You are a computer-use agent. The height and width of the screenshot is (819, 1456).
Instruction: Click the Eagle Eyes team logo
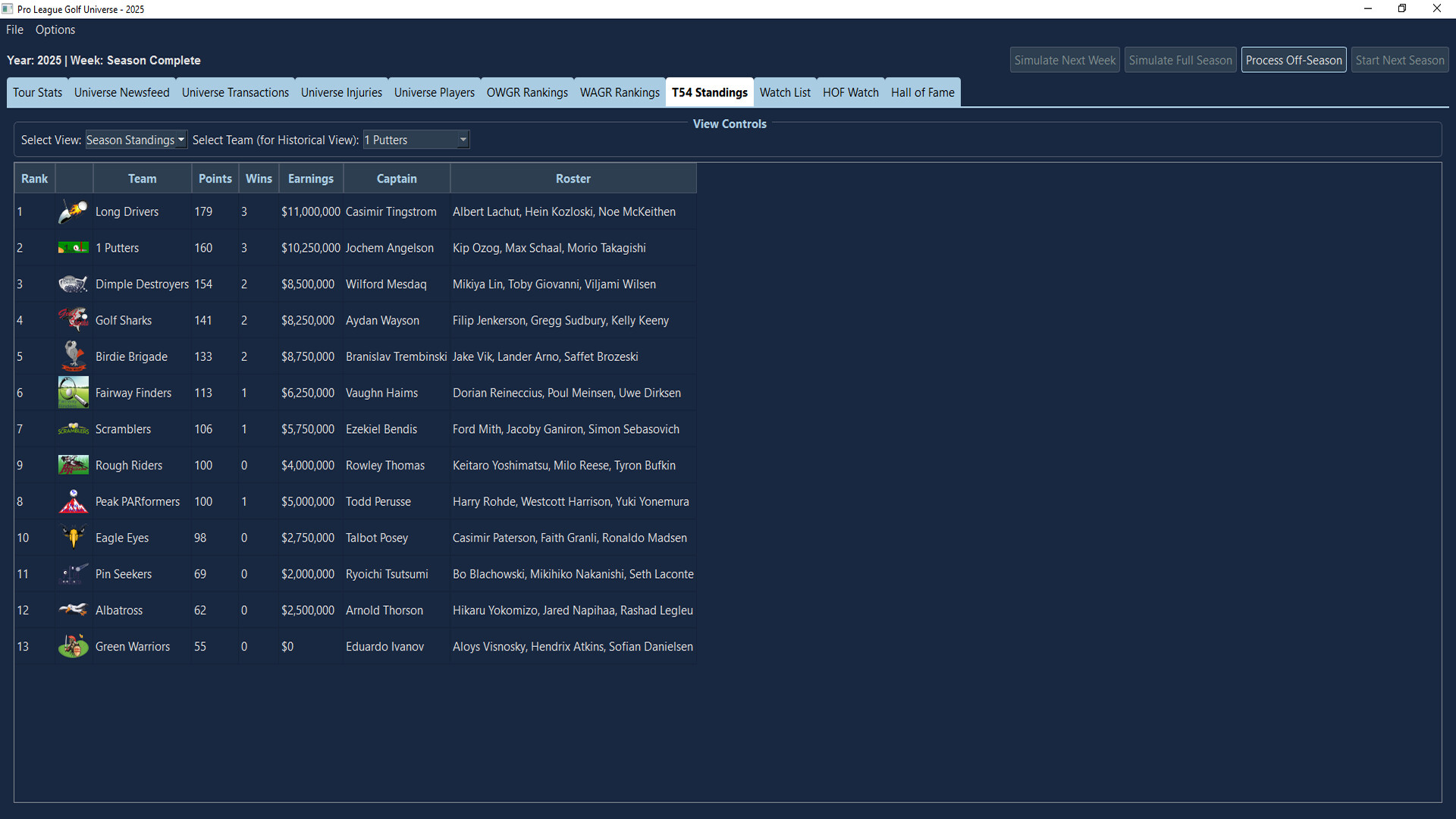click(x=73, y=537)
